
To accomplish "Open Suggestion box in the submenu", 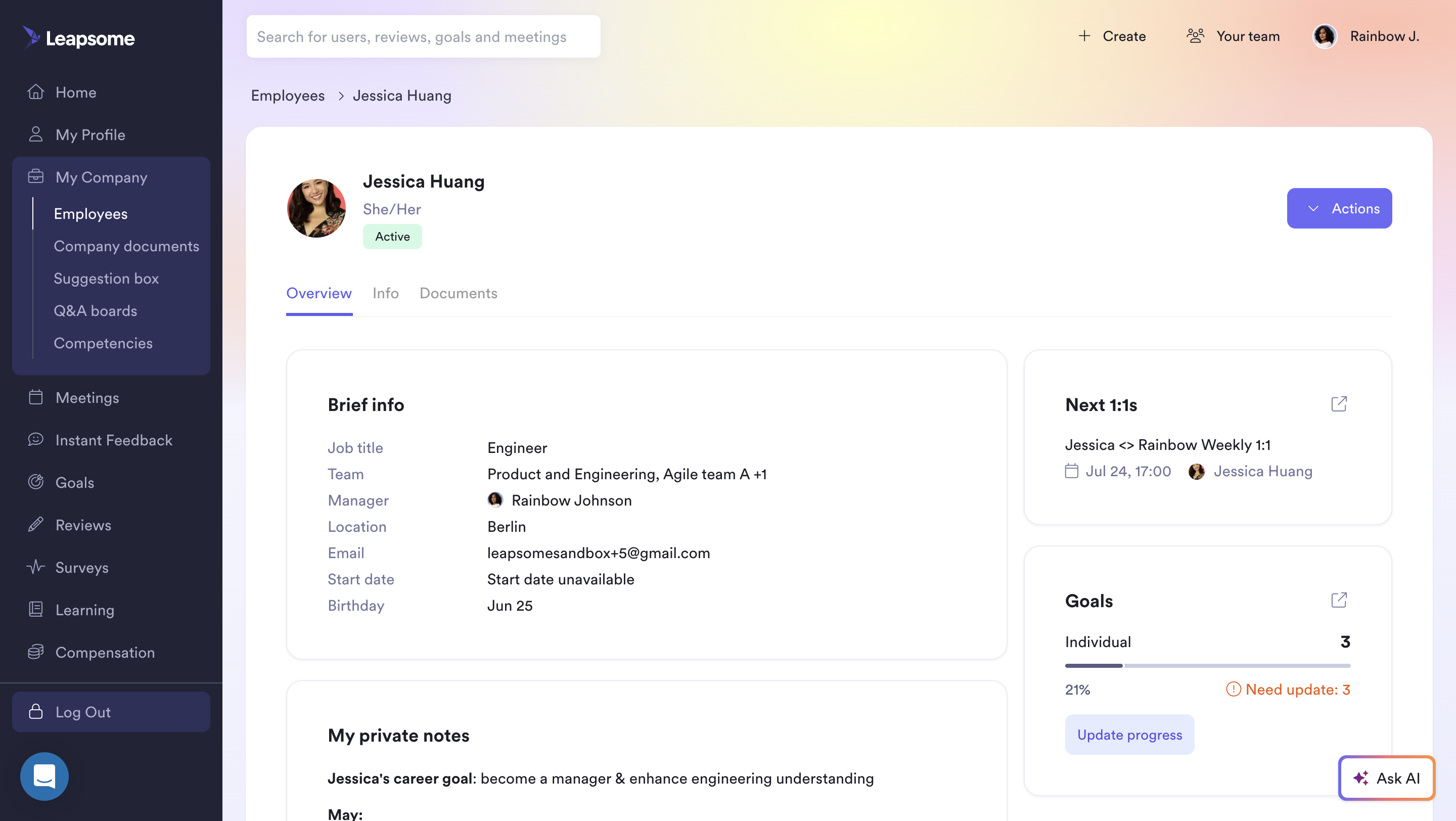I will coord(106,278).
